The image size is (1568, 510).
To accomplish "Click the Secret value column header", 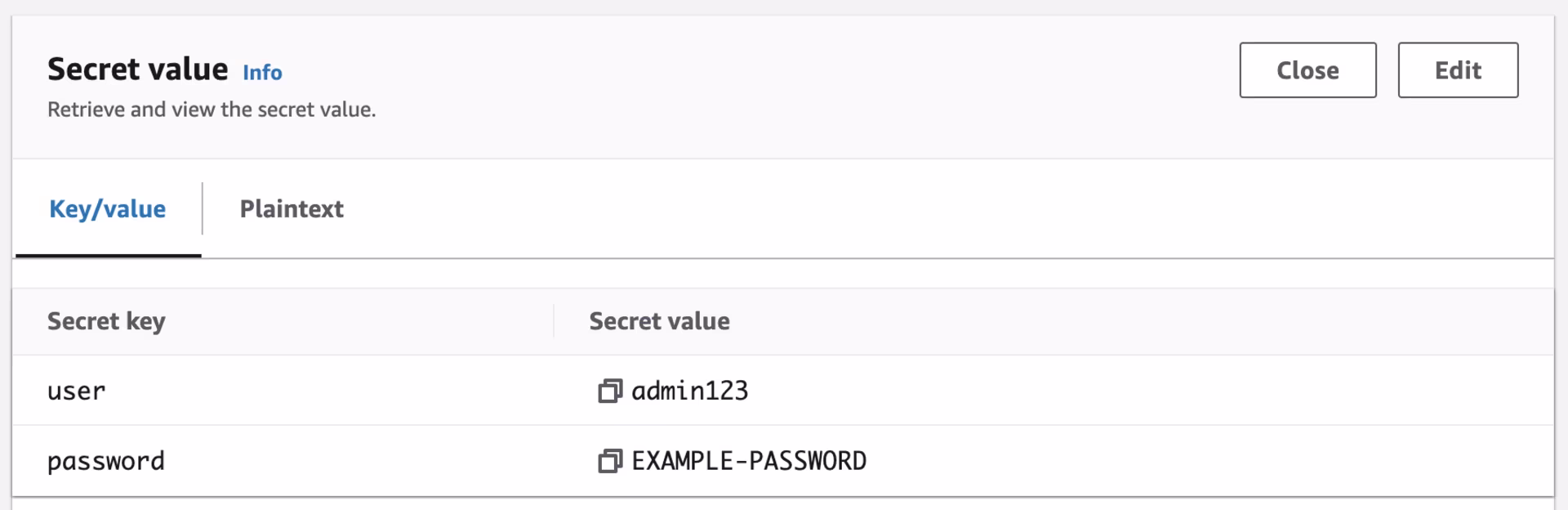I will point(659,321).
